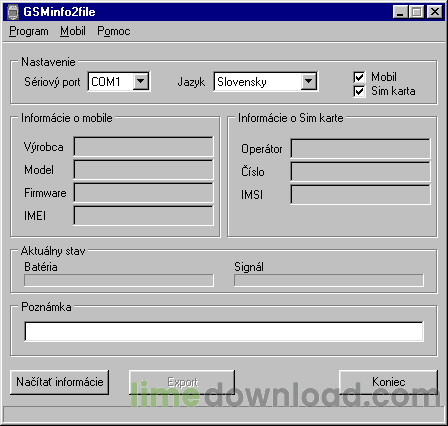Click the Číslo field
This screenshot has height=426, width=448.
[360, 172]
